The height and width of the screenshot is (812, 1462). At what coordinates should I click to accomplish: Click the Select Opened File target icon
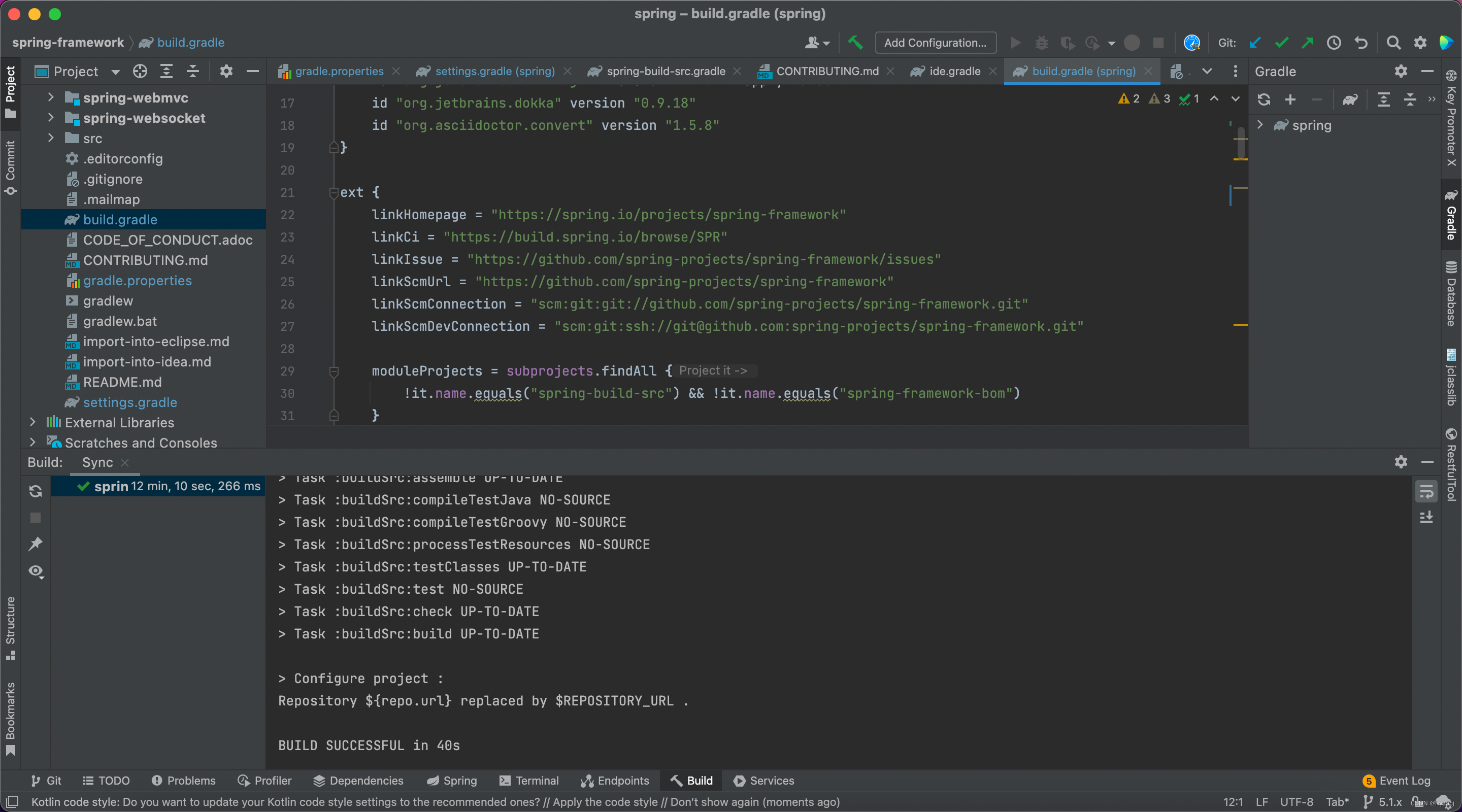140,71
